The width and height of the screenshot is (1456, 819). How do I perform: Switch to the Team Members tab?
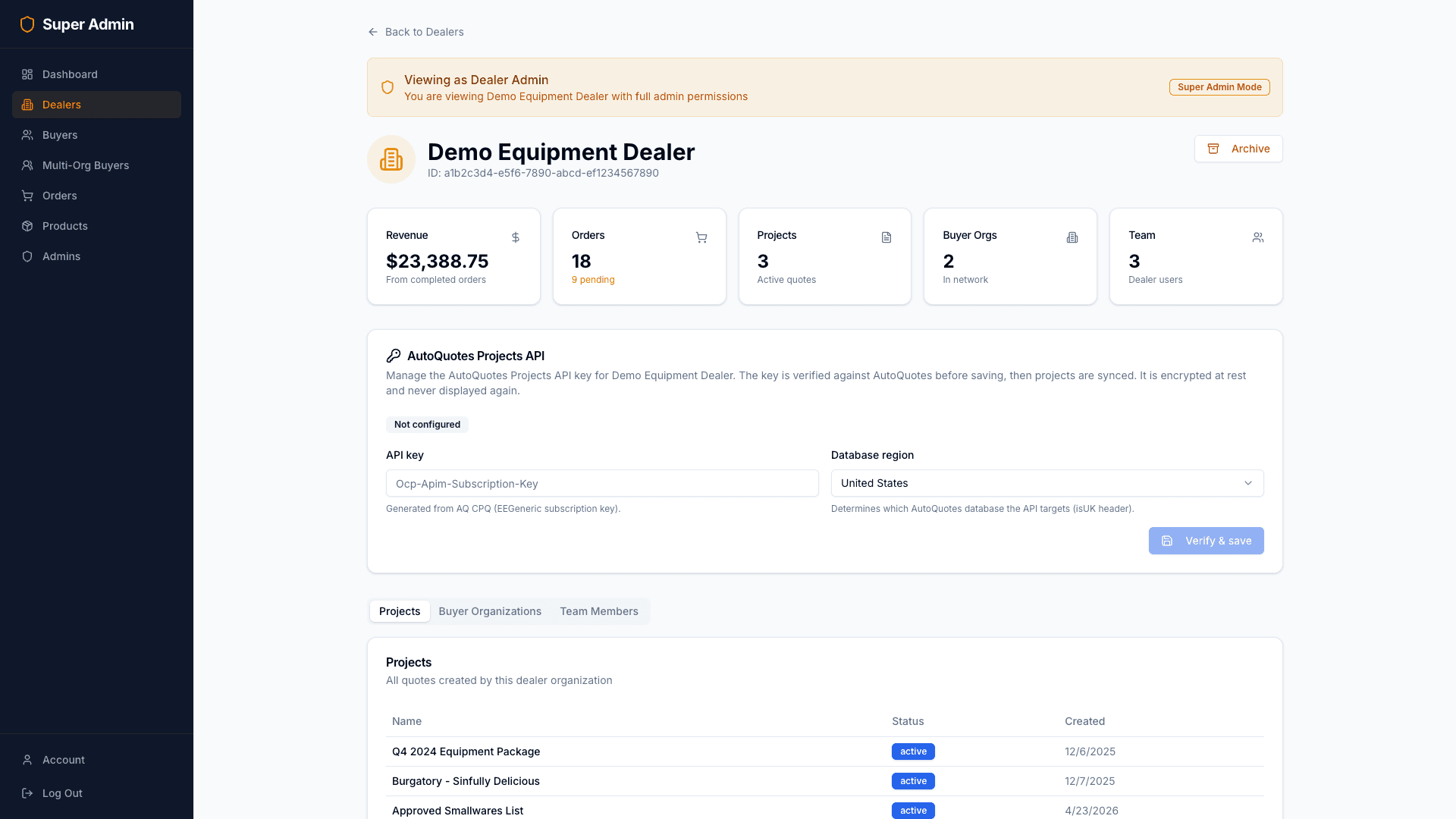(599, 611)
